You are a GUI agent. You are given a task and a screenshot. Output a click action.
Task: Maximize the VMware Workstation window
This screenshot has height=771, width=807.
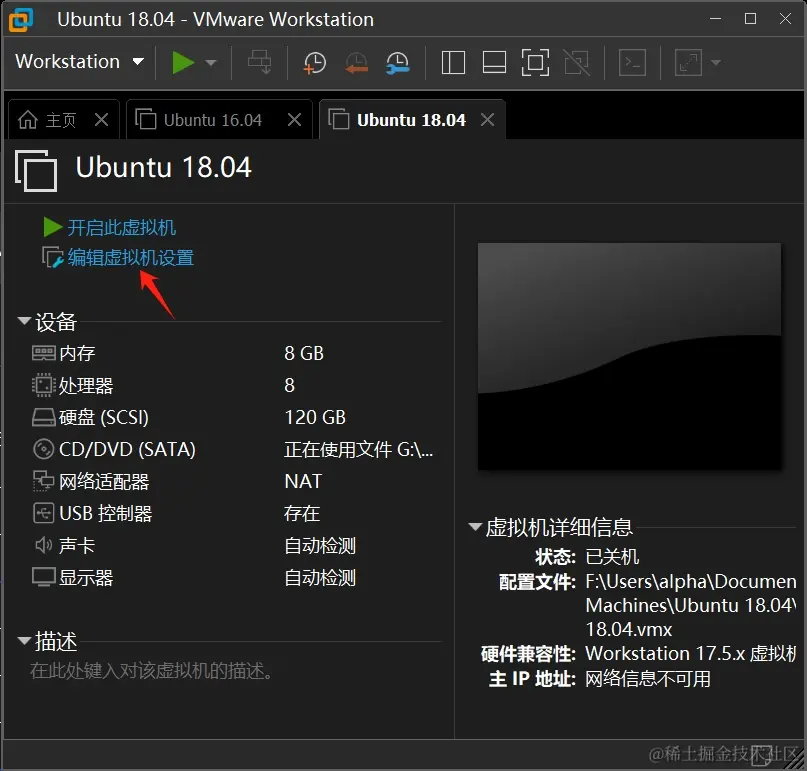(x=750, y=19)
